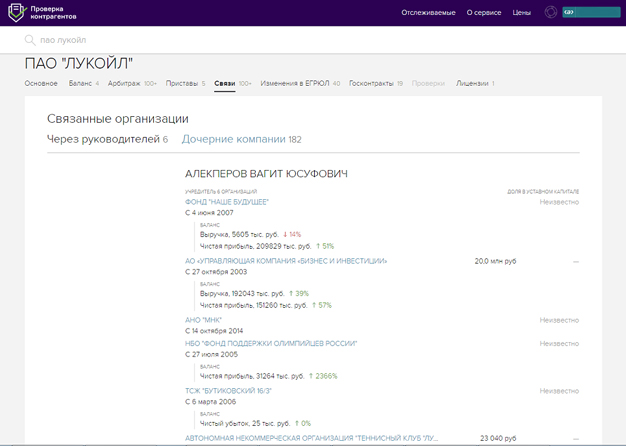Click the revenue line Выручка, 5605 тыс. руб.
Screen dimensions: 626x446
239,234
